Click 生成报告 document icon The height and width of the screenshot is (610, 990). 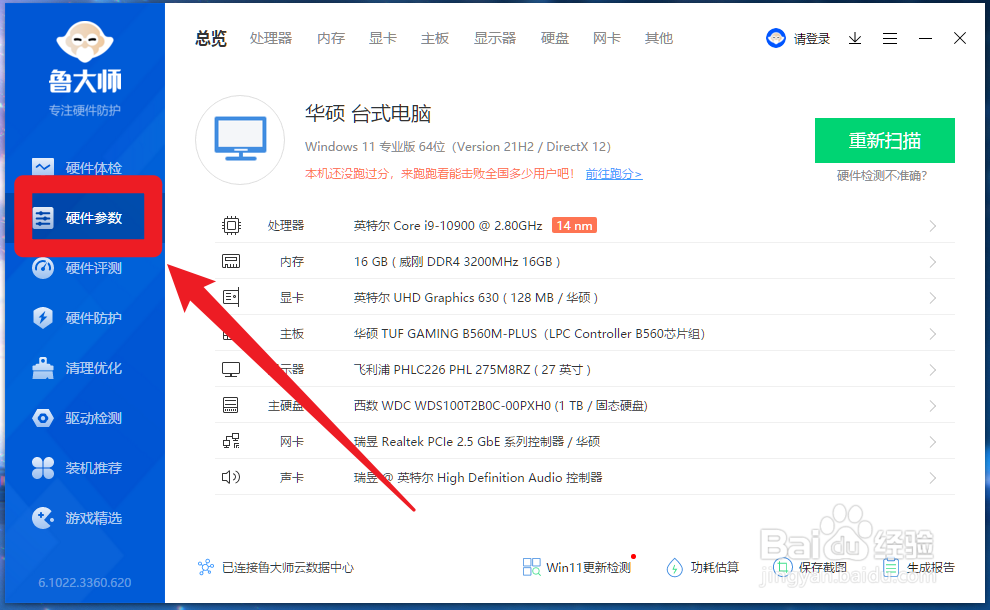click(x=891, y=567)
